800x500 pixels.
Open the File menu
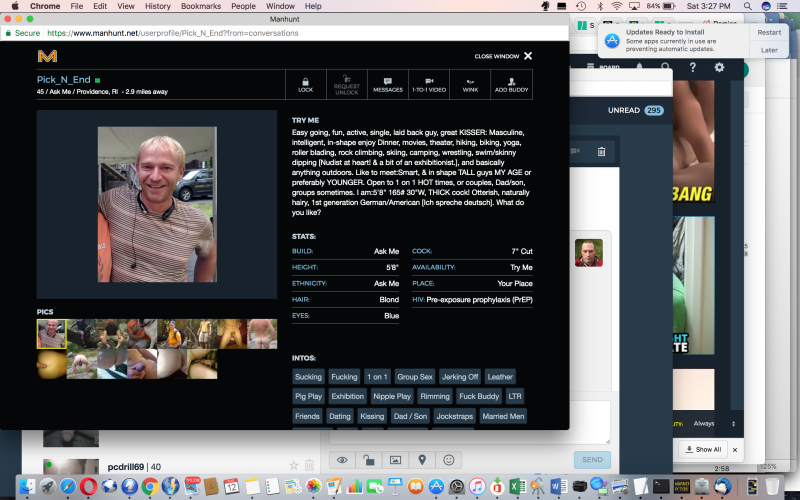[77, 6]
